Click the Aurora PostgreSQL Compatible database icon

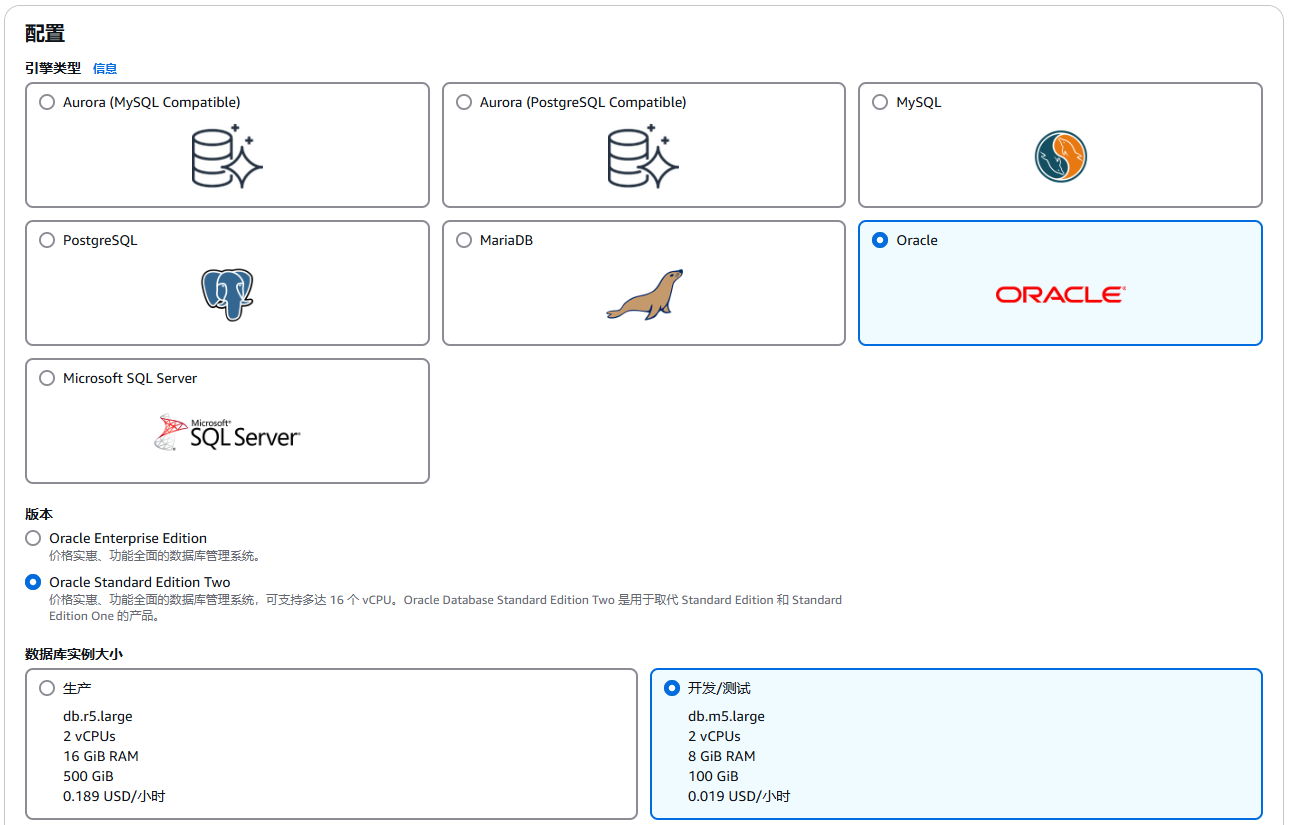tap(644, 156)
